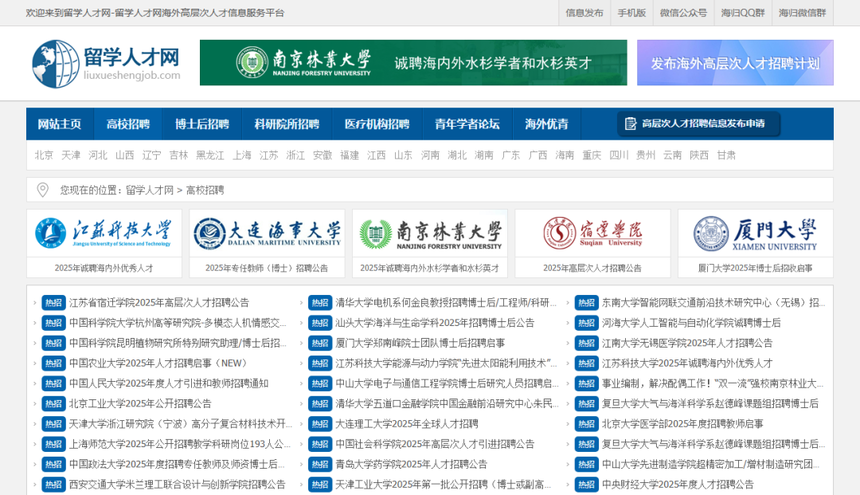Image resolution: width=860 pixels, height=495 pixels.
Task: Open the 江苏科技大学 logo card
Action: point(104,234)
